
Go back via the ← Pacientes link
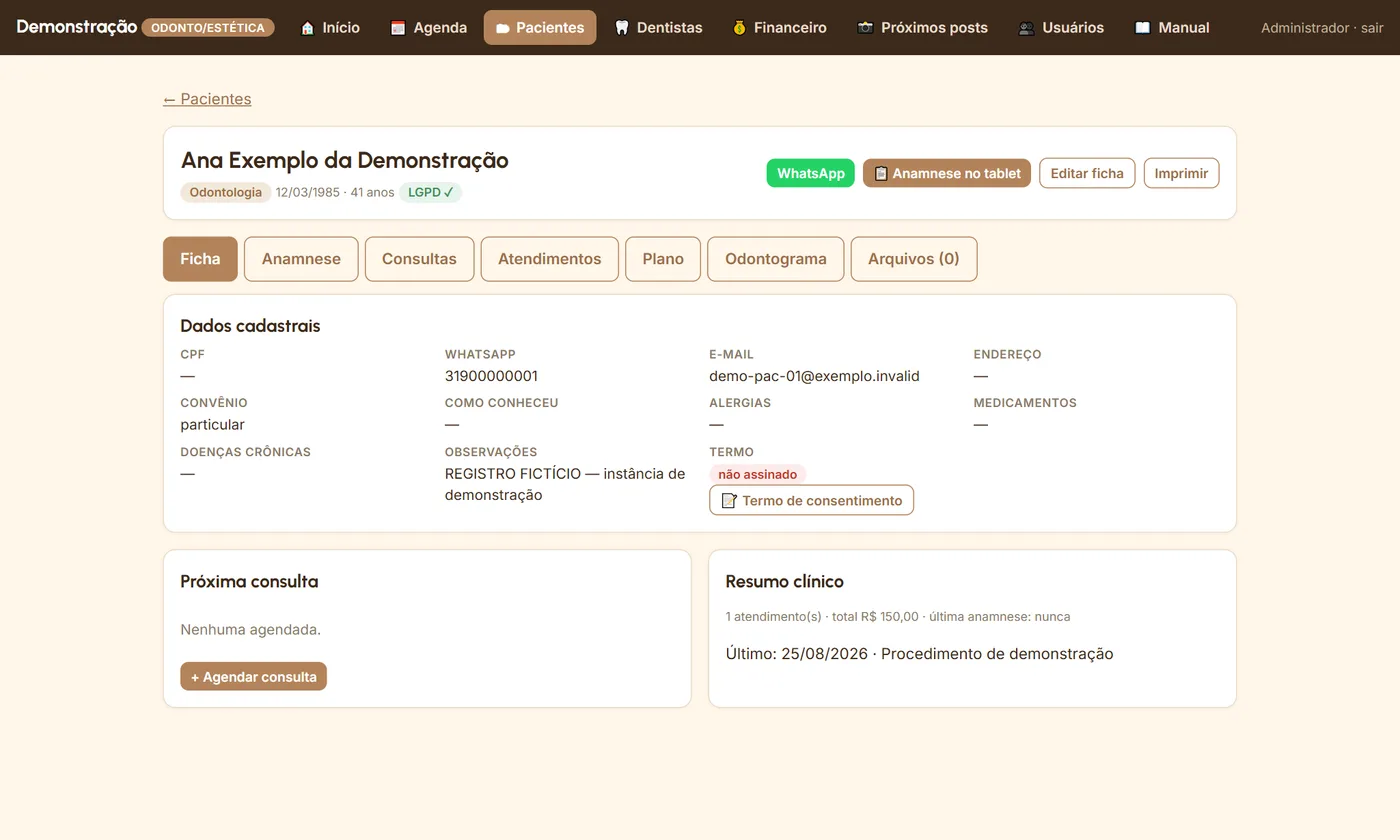click(207, 99)
